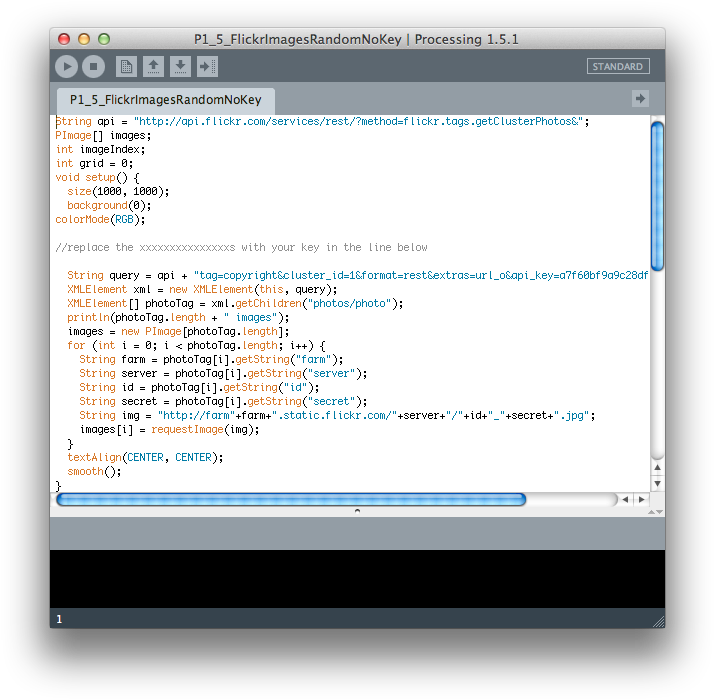Click the black console output area
This screenshot has width=714, height=699.
click(357, 579)
